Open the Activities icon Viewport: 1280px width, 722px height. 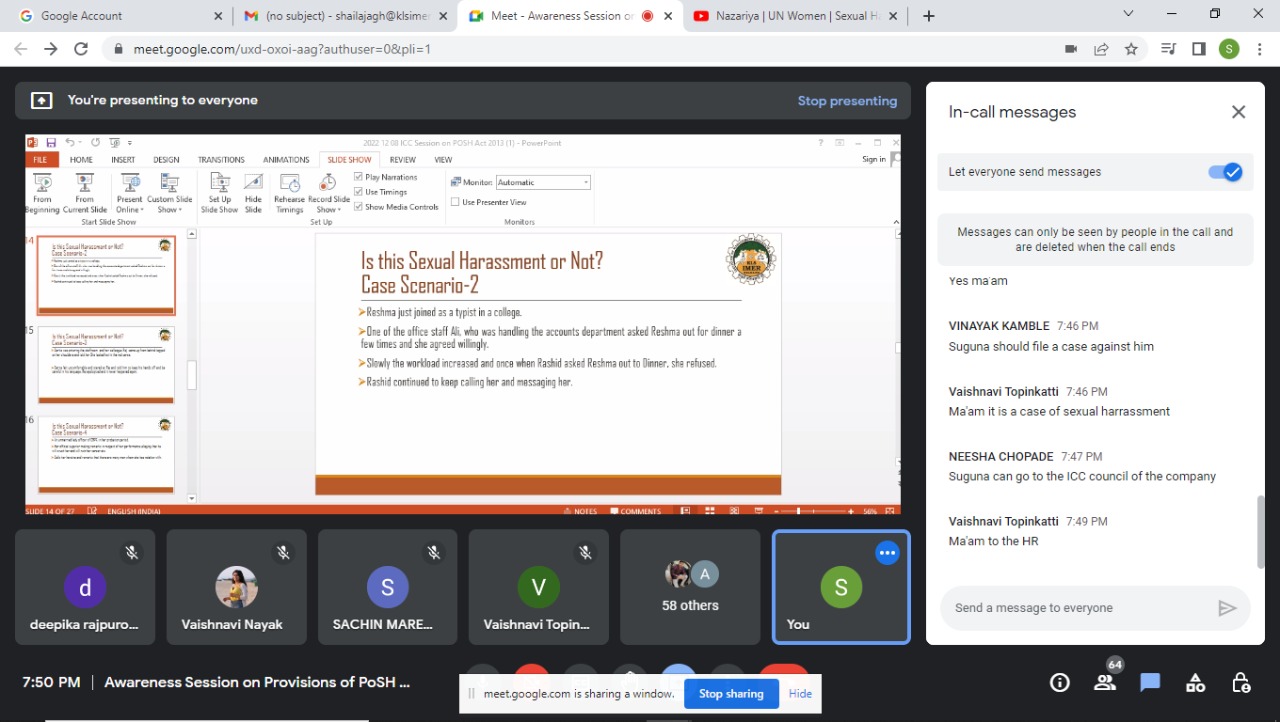1195,683
